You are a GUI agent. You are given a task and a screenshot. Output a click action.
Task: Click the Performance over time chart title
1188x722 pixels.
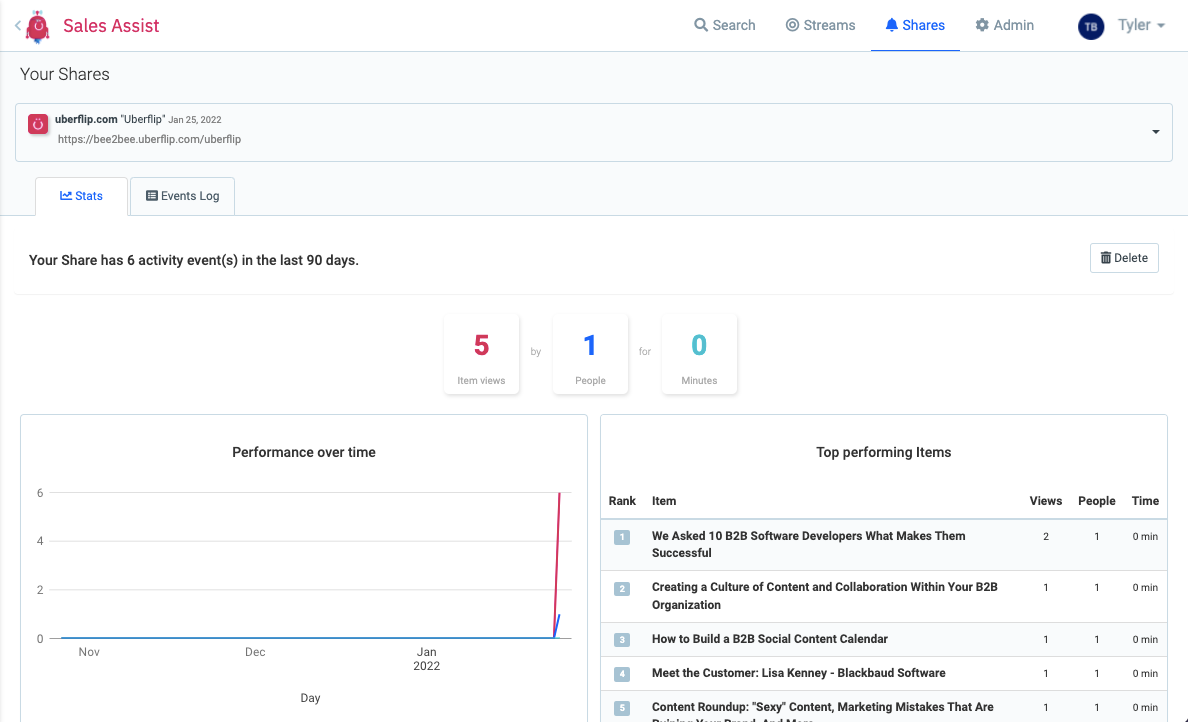pyautogui.click(x=304, y=452)
